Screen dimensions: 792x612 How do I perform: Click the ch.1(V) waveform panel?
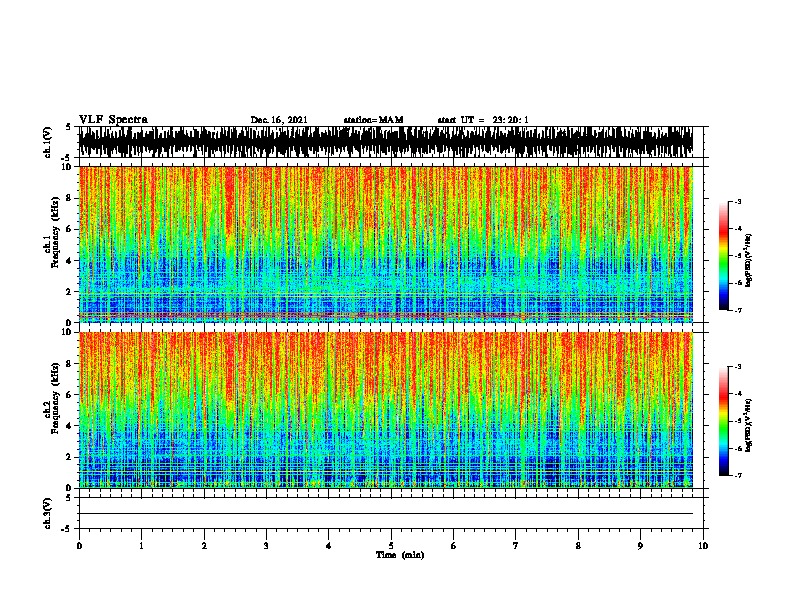[x=386, y=142]
